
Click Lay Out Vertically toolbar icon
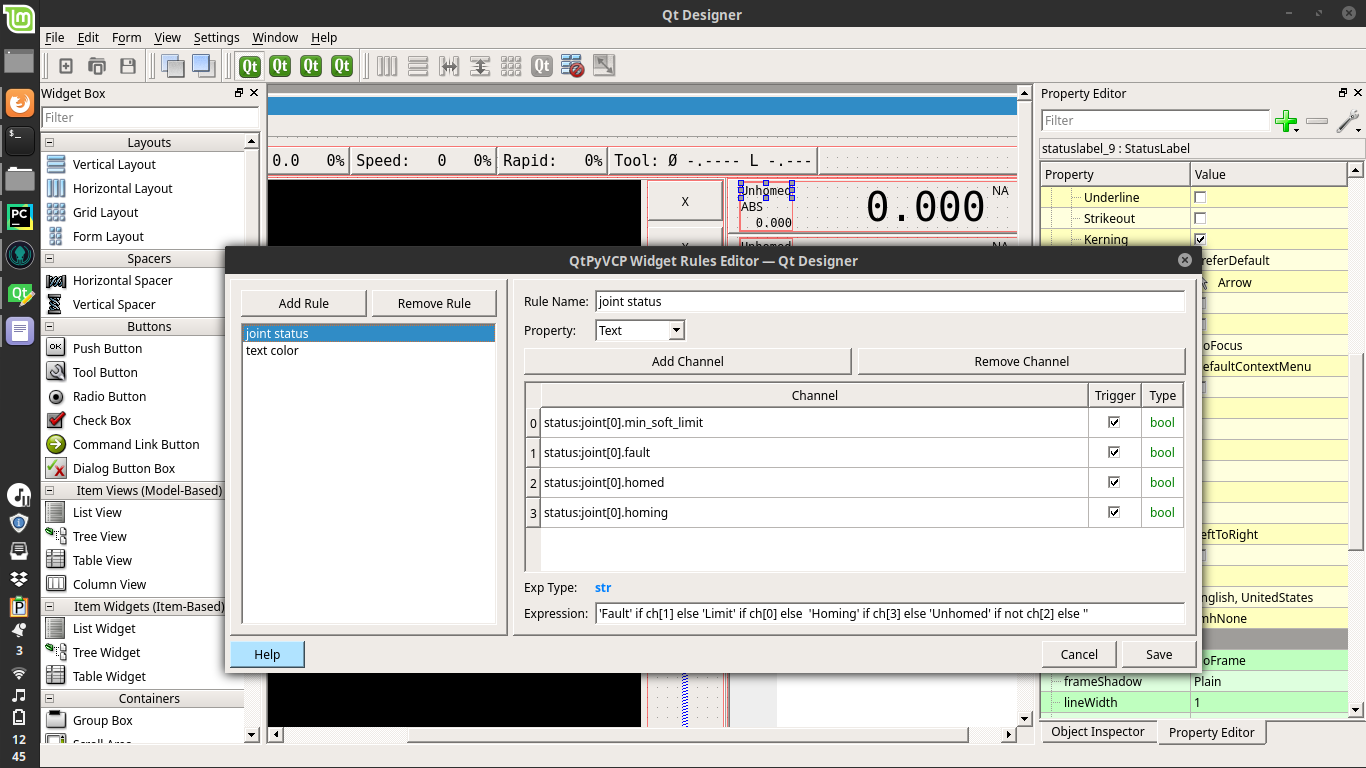pos(418,66)
